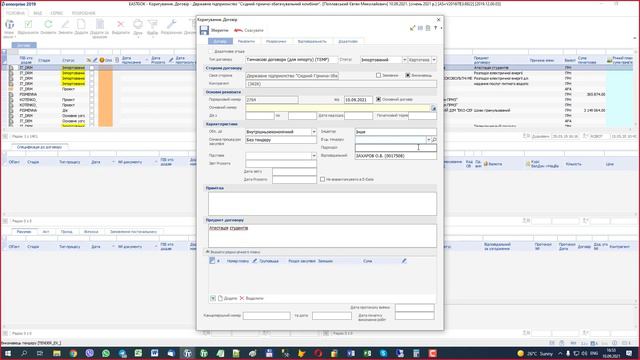Click into the notes text area
The image size is (640, 360).
click(322, 203)
